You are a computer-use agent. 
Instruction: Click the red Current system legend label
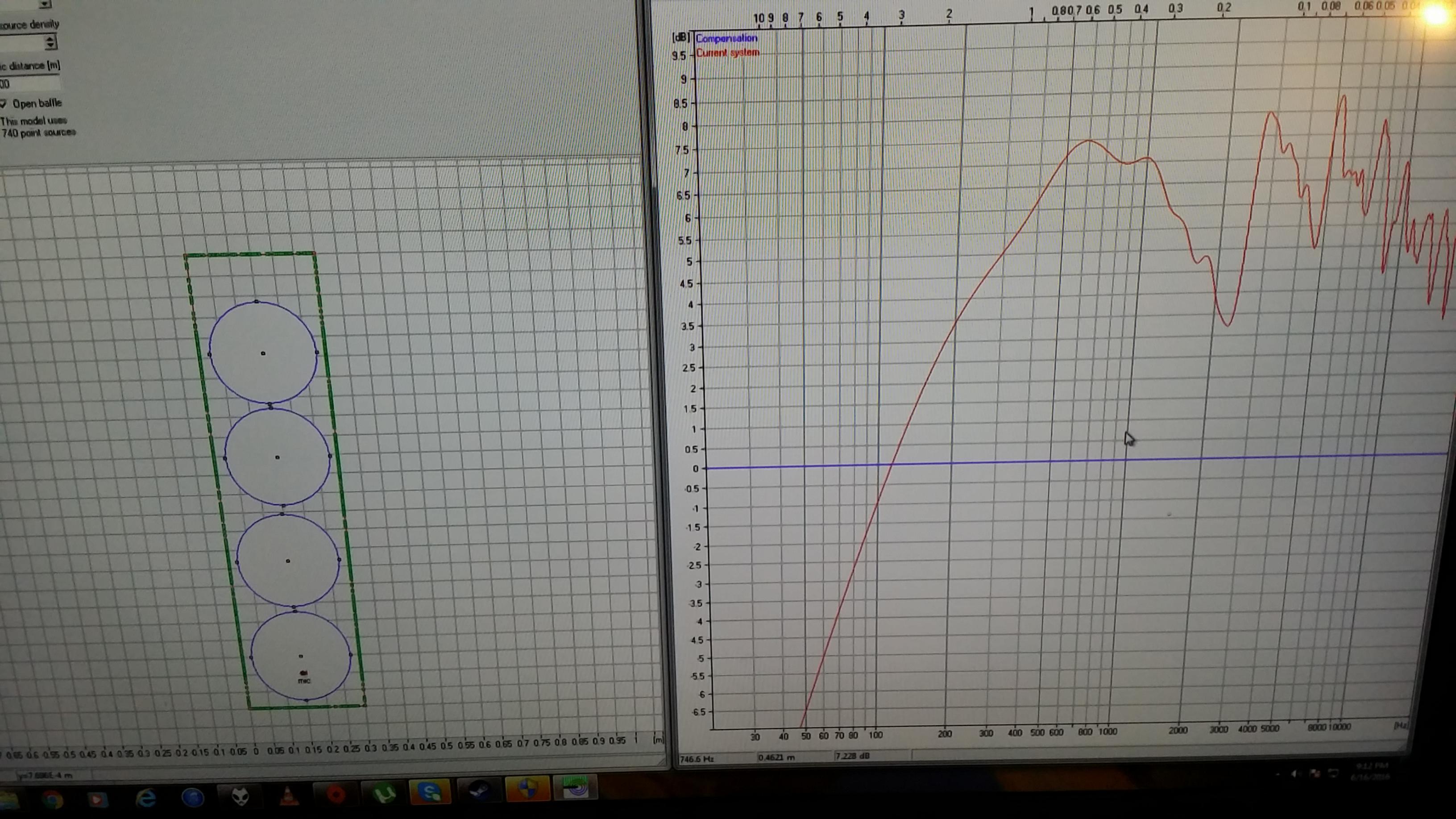tap(727, 53)
